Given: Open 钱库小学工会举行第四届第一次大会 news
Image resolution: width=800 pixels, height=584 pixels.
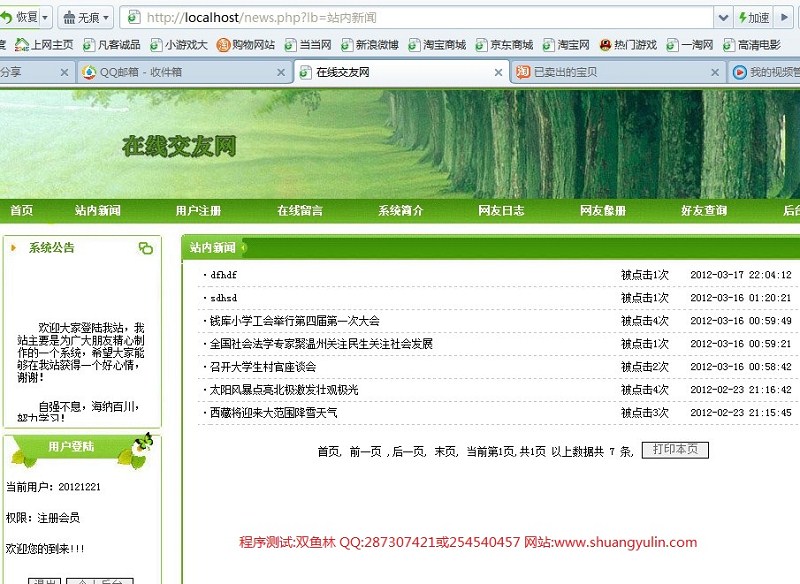Looking at the screenshot, I should click(x=295, y=321).
